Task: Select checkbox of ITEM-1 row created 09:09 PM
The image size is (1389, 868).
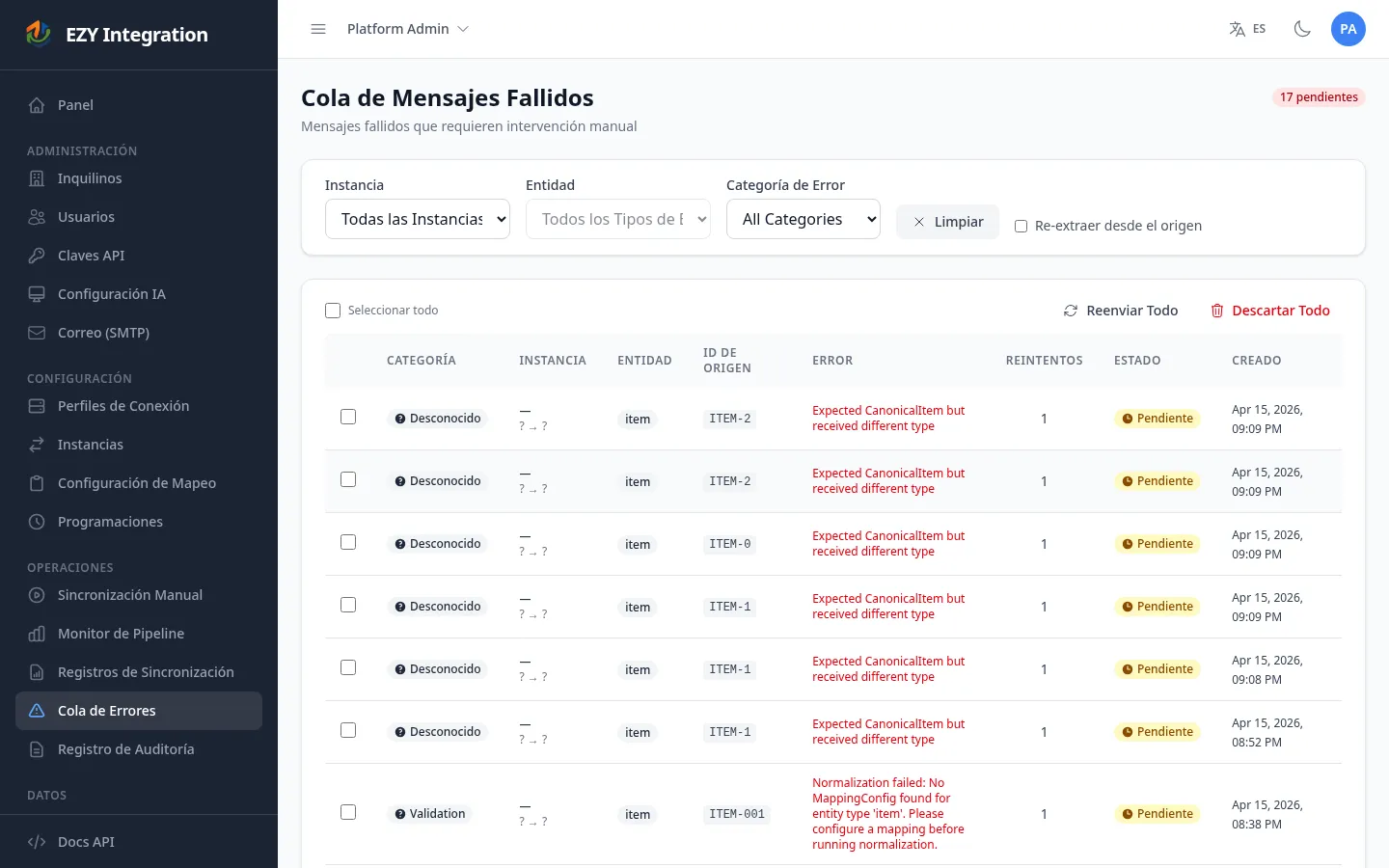Action: (348, 605)
